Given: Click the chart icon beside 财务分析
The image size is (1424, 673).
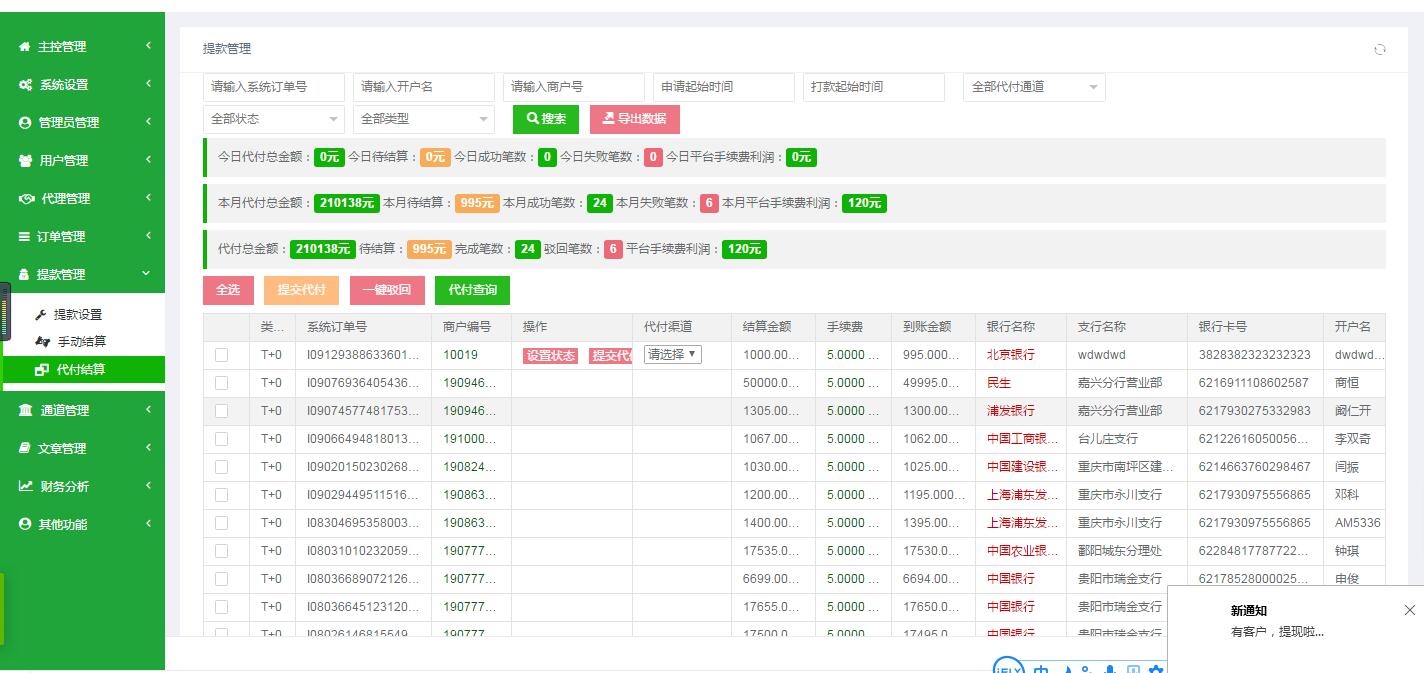Looking at the screenshot, I should click(x=26, y=486).
